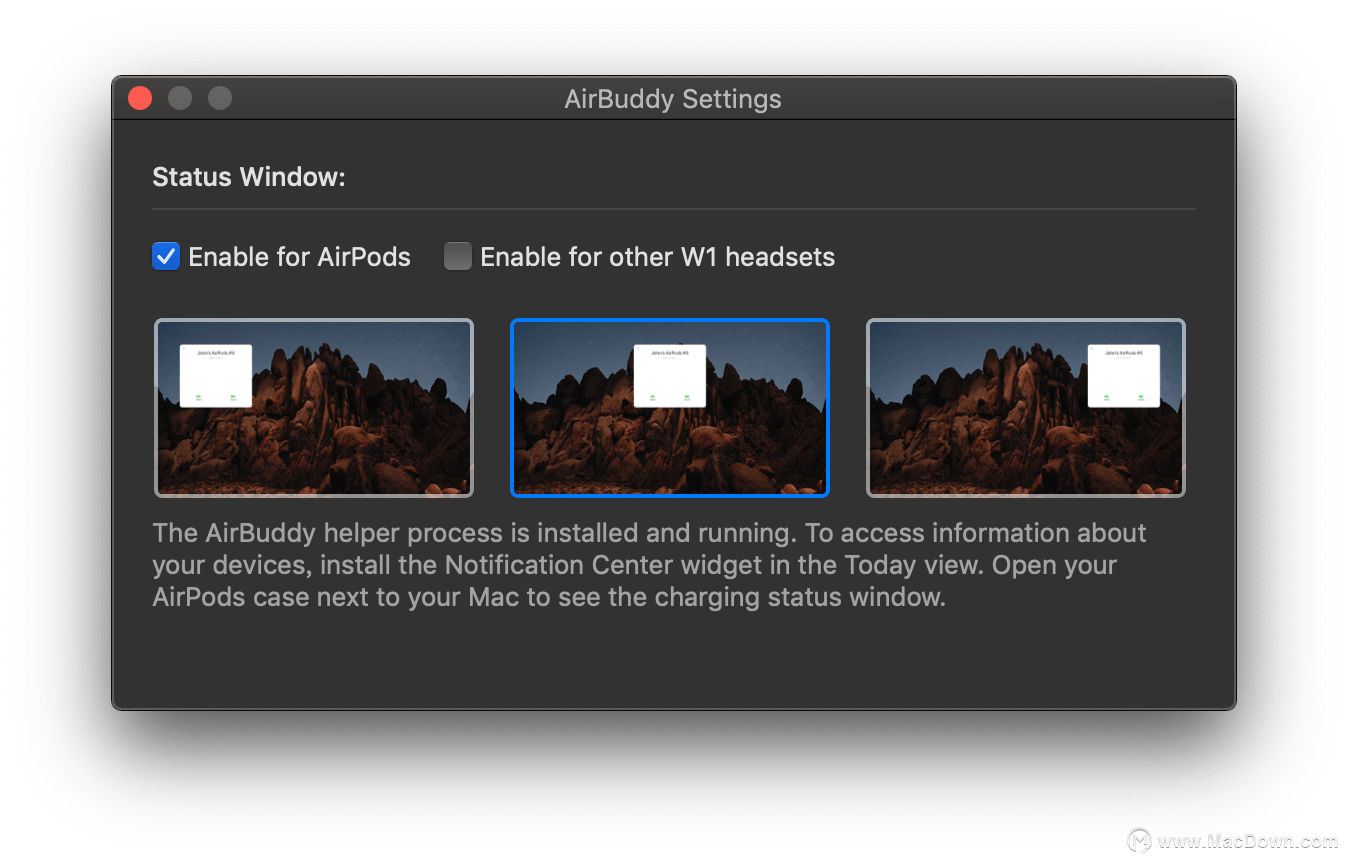Viewport: 1348px width, 858px height.
Task: Click the zoom button of AirBuddy Settings
Action: coord(220,98)
